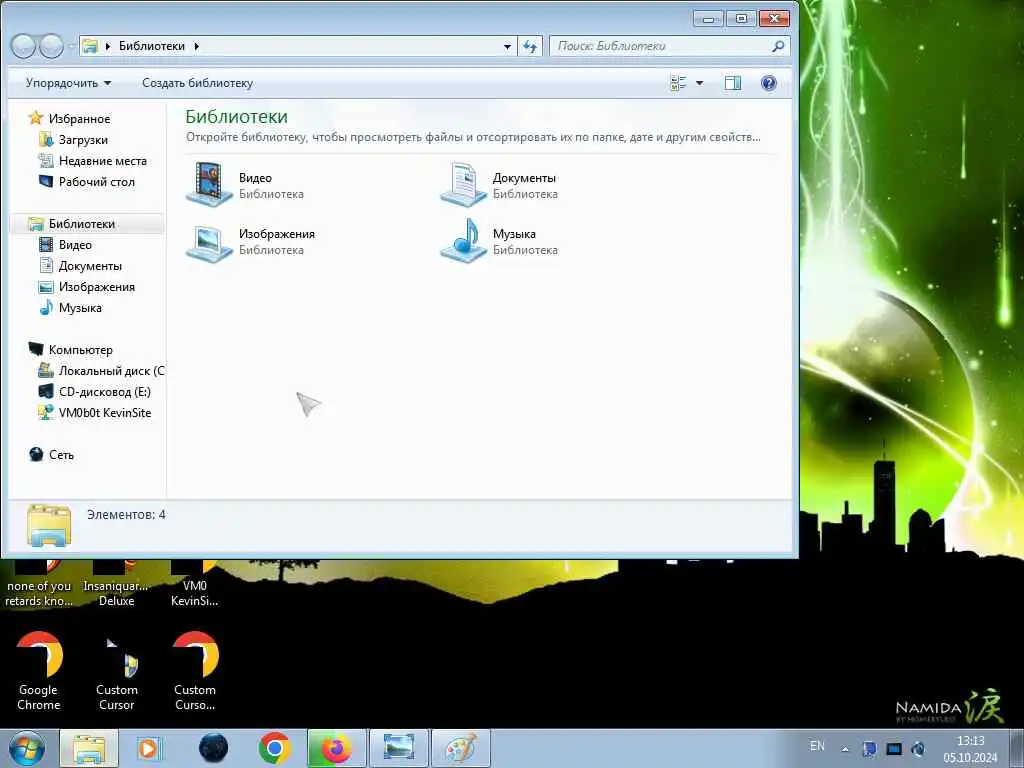The width and height of the screenshot is (1024, 768).
Task: Select Локальный диск (C:) in sidebar
Action: (x=101, y=371)
